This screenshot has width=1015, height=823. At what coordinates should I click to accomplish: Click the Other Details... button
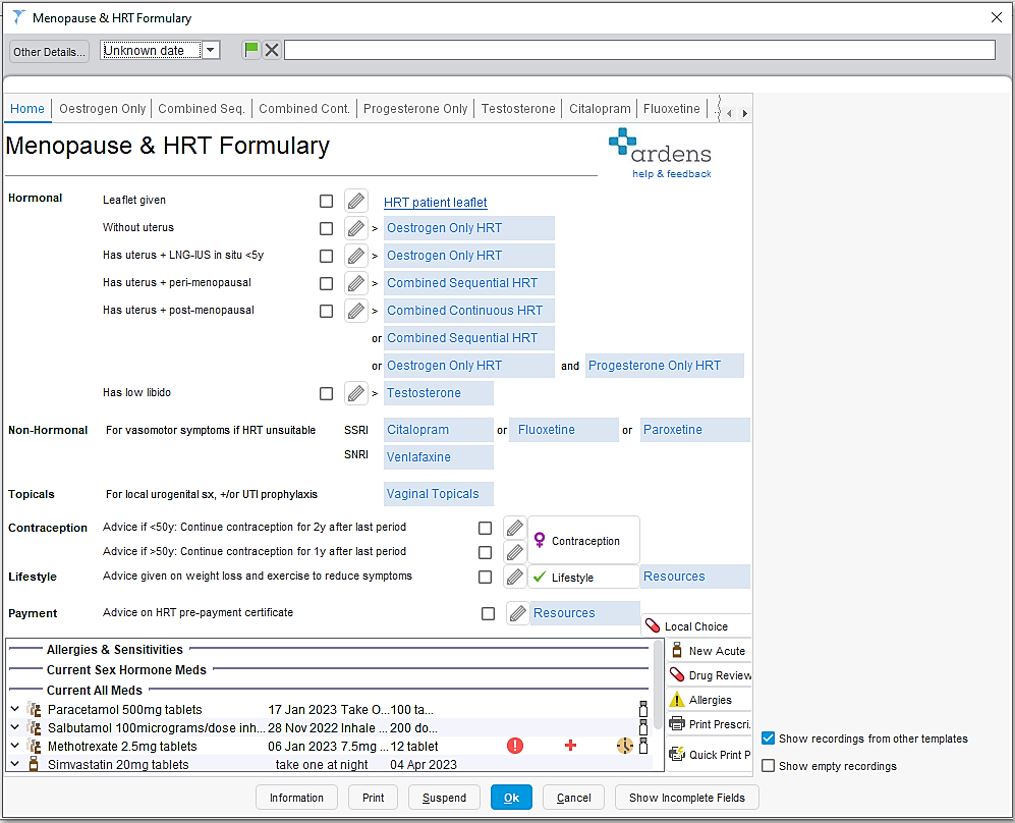49,52
